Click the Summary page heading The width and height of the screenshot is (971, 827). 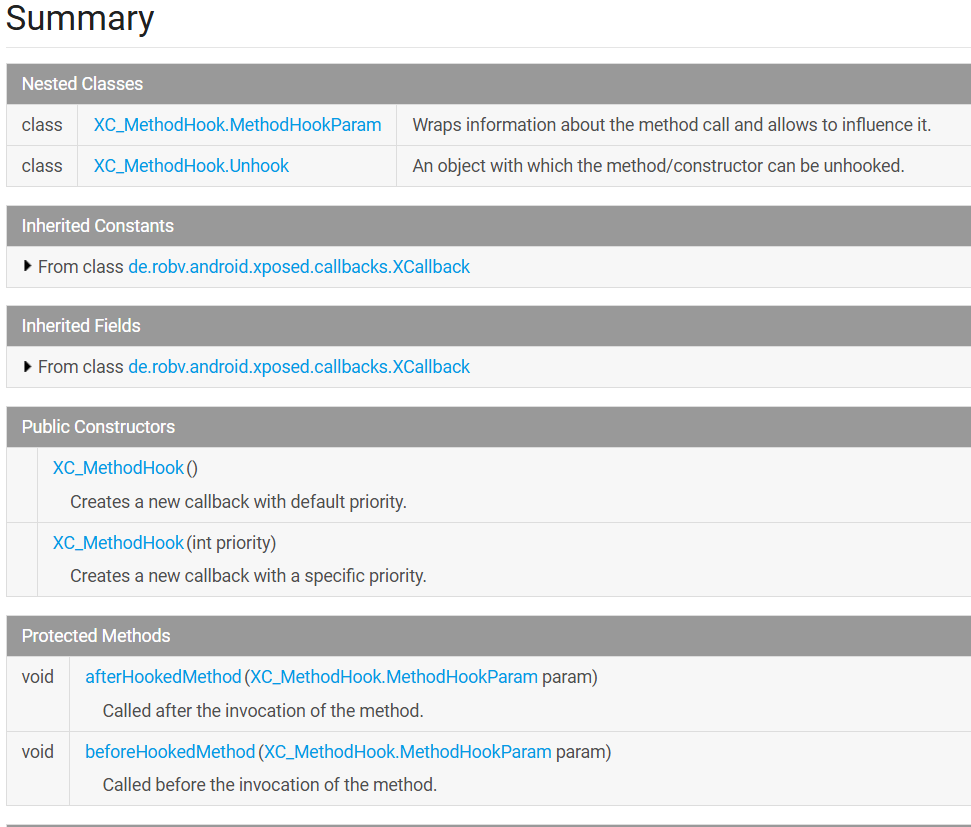click(80, 19)
